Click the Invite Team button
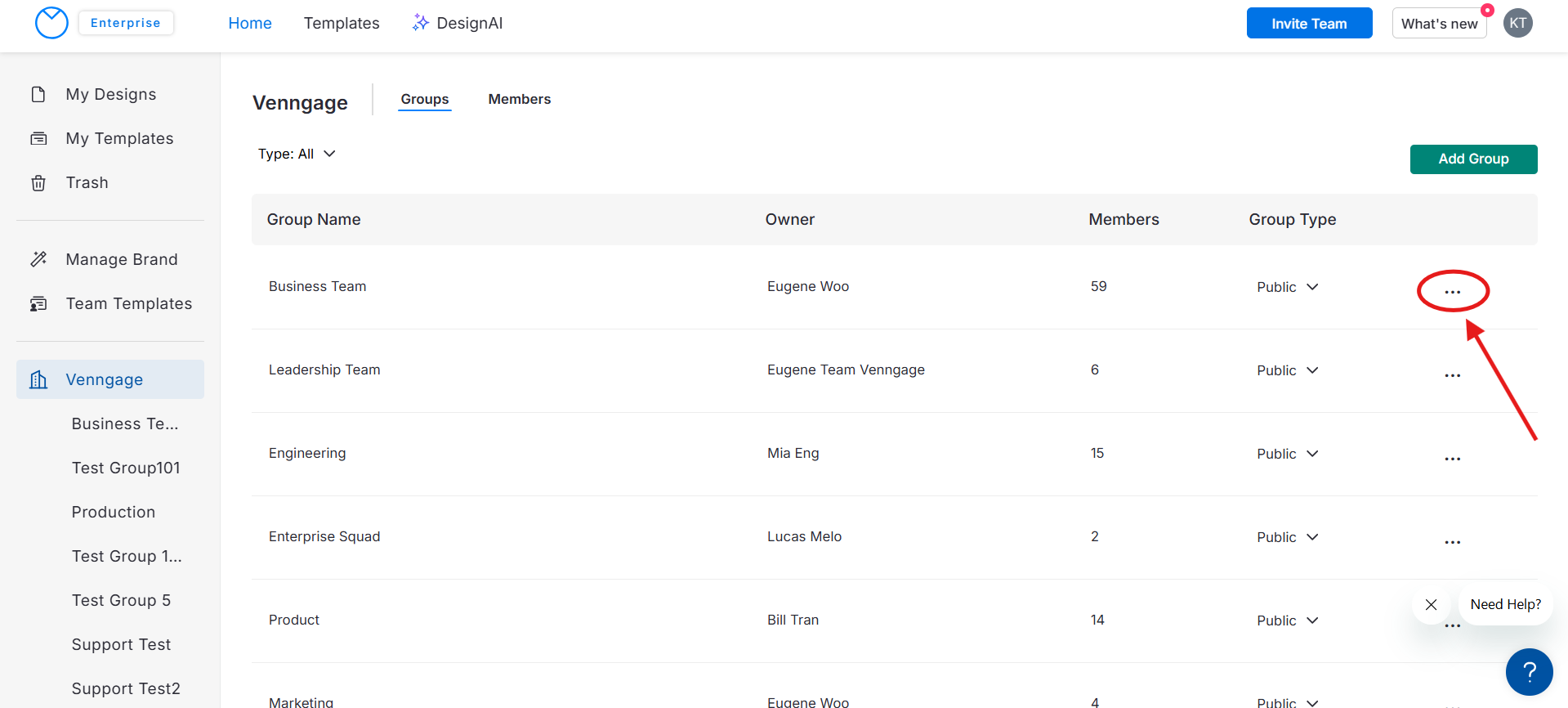 [1308, 24]
